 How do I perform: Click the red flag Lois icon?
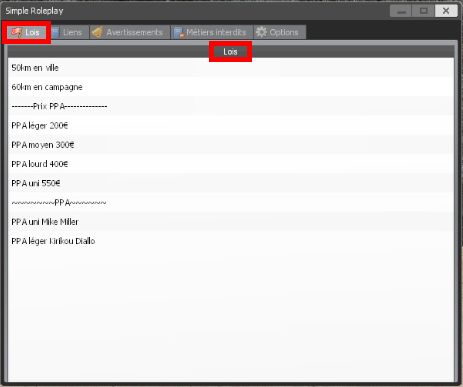(x=16, y=32)
